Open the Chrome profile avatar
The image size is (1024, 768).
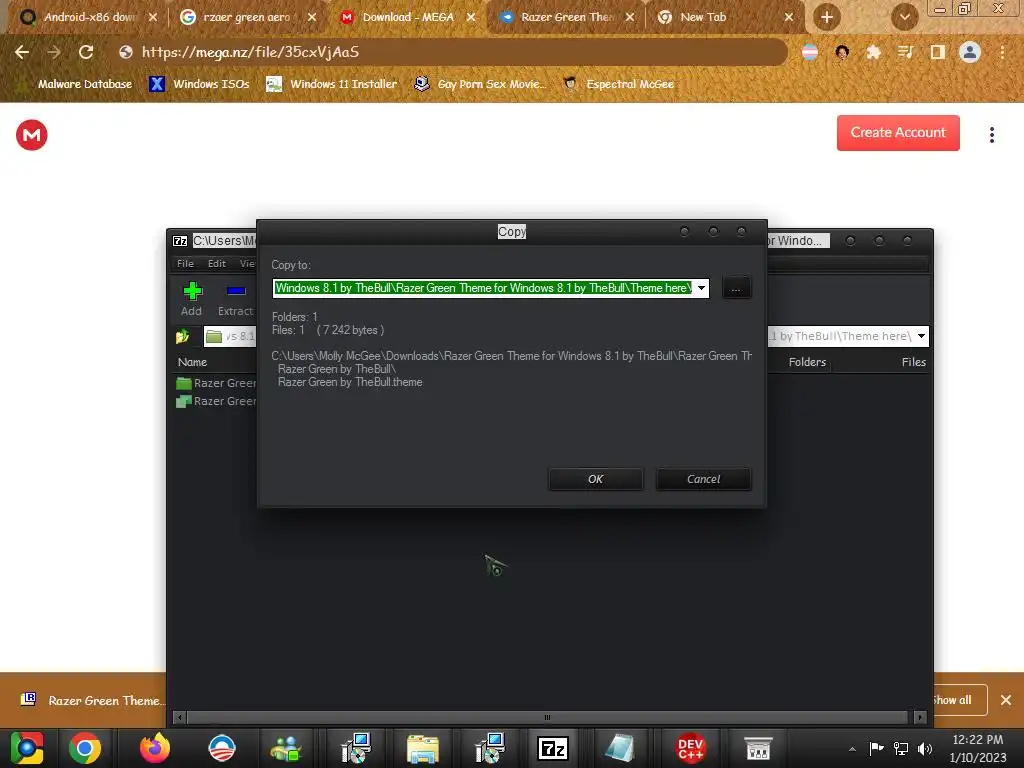[970, 52]
